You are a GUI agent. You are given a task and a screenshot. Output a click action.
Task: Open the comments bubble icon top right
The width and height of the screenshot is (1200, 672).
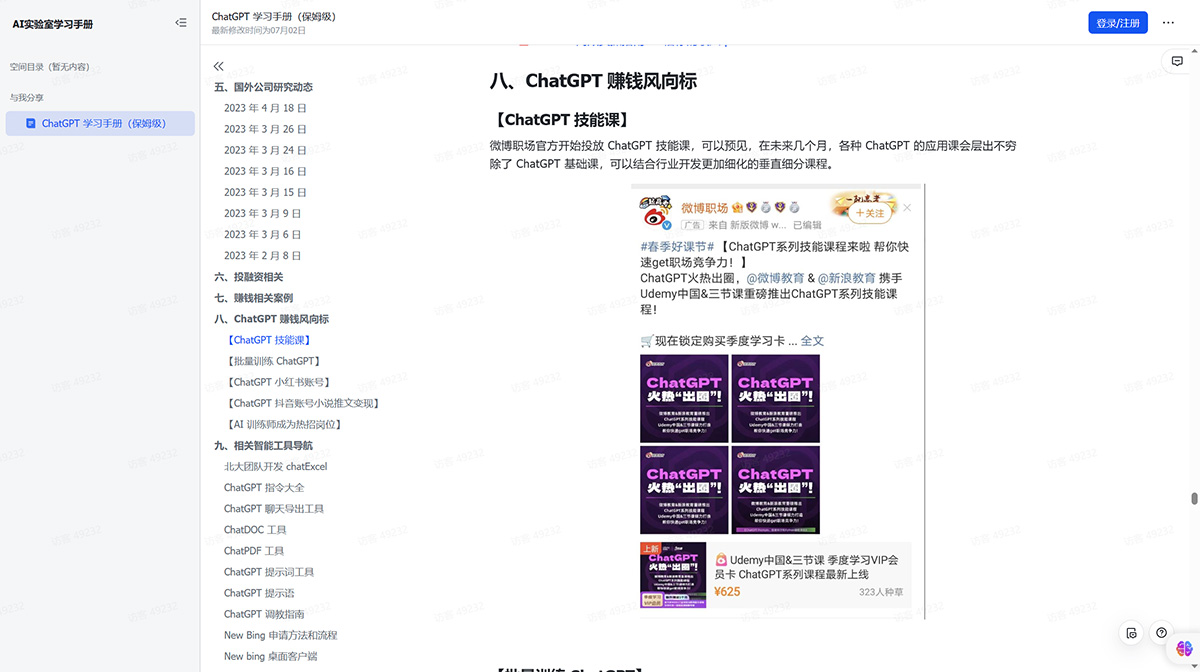point(1178,61)
